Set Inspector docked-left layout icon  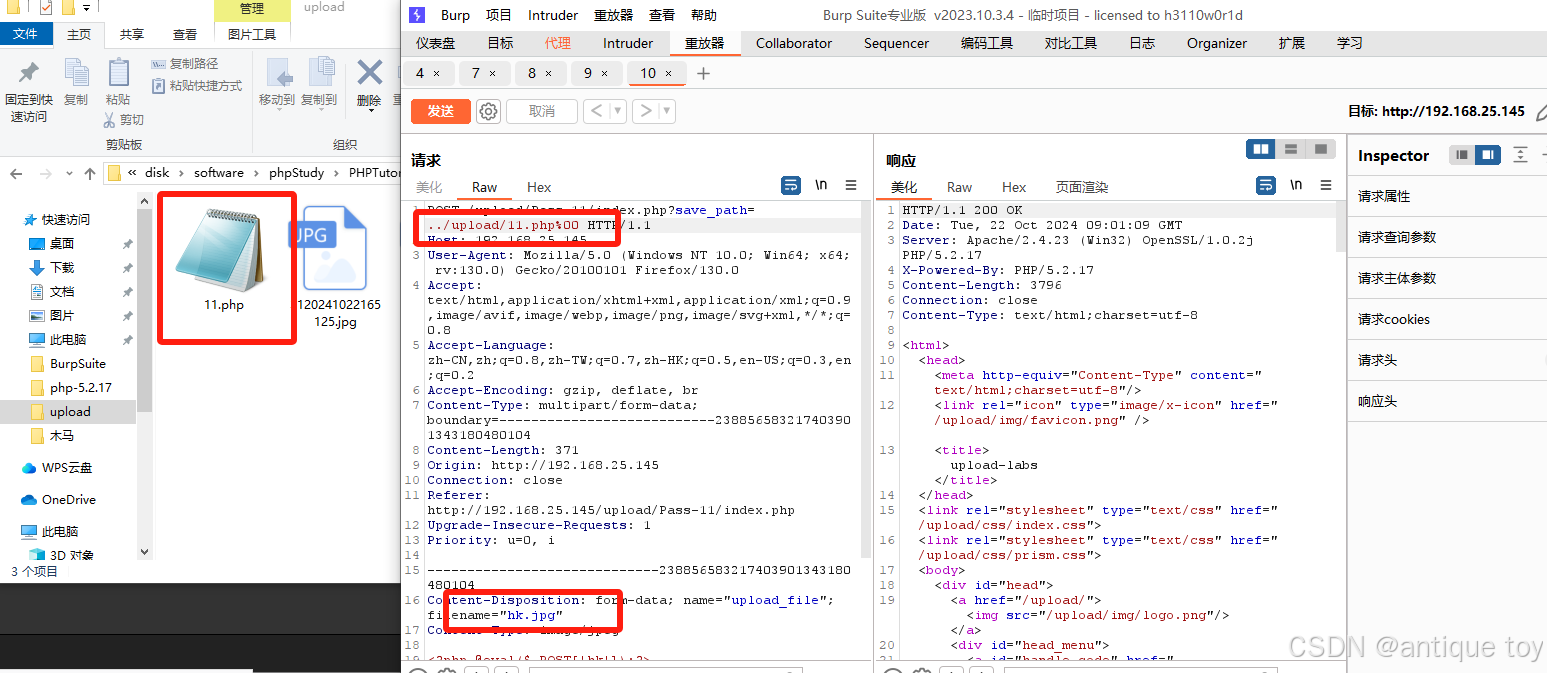1462,155
